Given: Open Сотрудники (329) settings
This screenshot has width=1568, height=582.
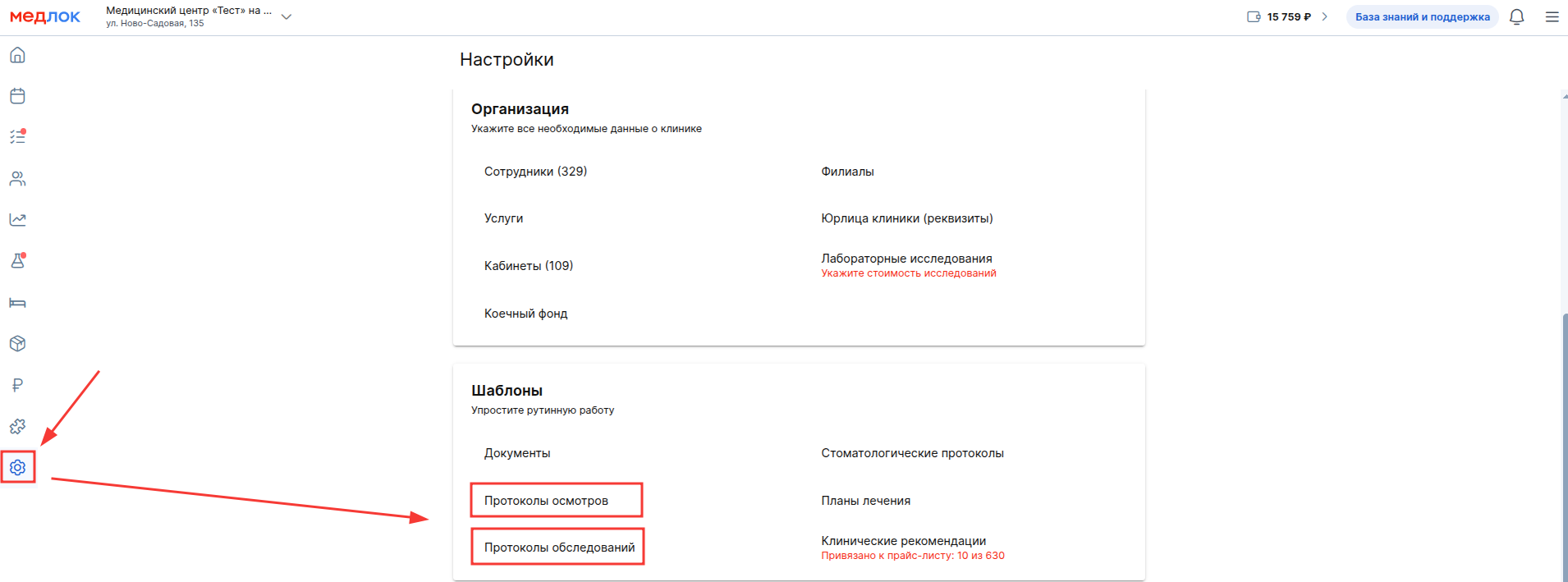Looking at the screenshot, I should tap(535, 172).
